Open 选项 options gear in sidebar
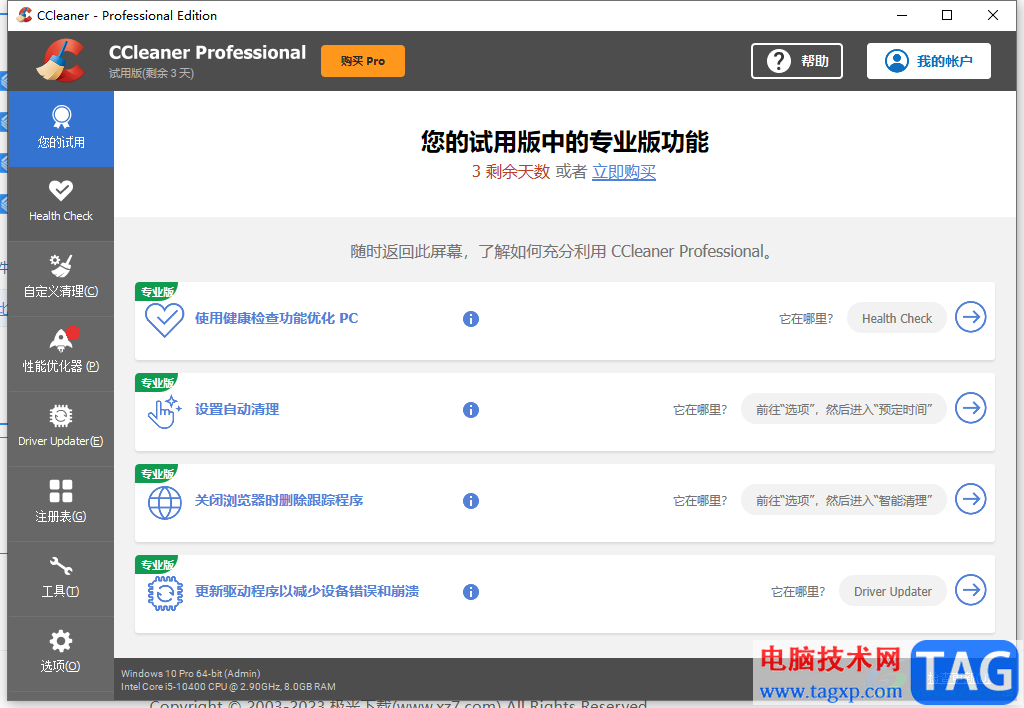Viewport: 1024px width, 708px height. 61,654
